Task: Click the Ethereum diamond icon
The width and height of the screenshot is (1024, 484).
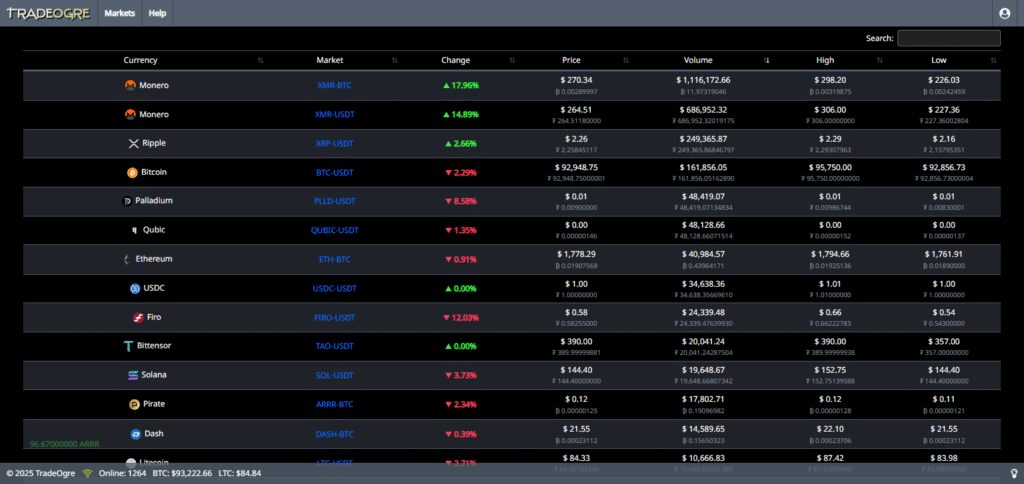Action: click(127, 259)
